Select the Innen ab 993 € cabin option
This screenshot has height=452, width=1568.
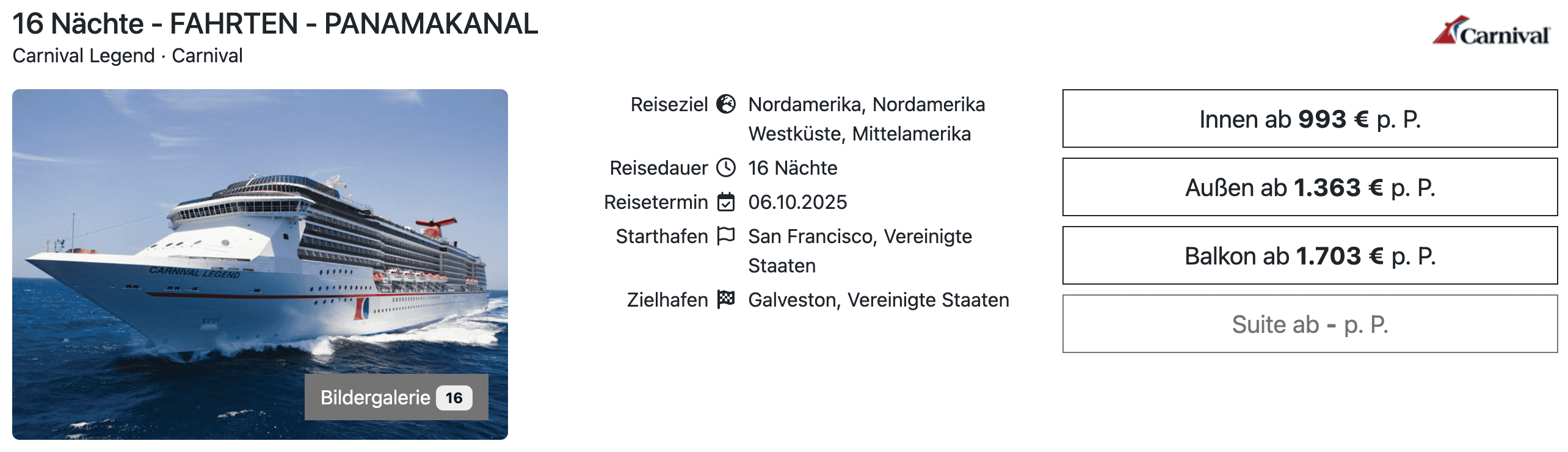coord(1310,119)
